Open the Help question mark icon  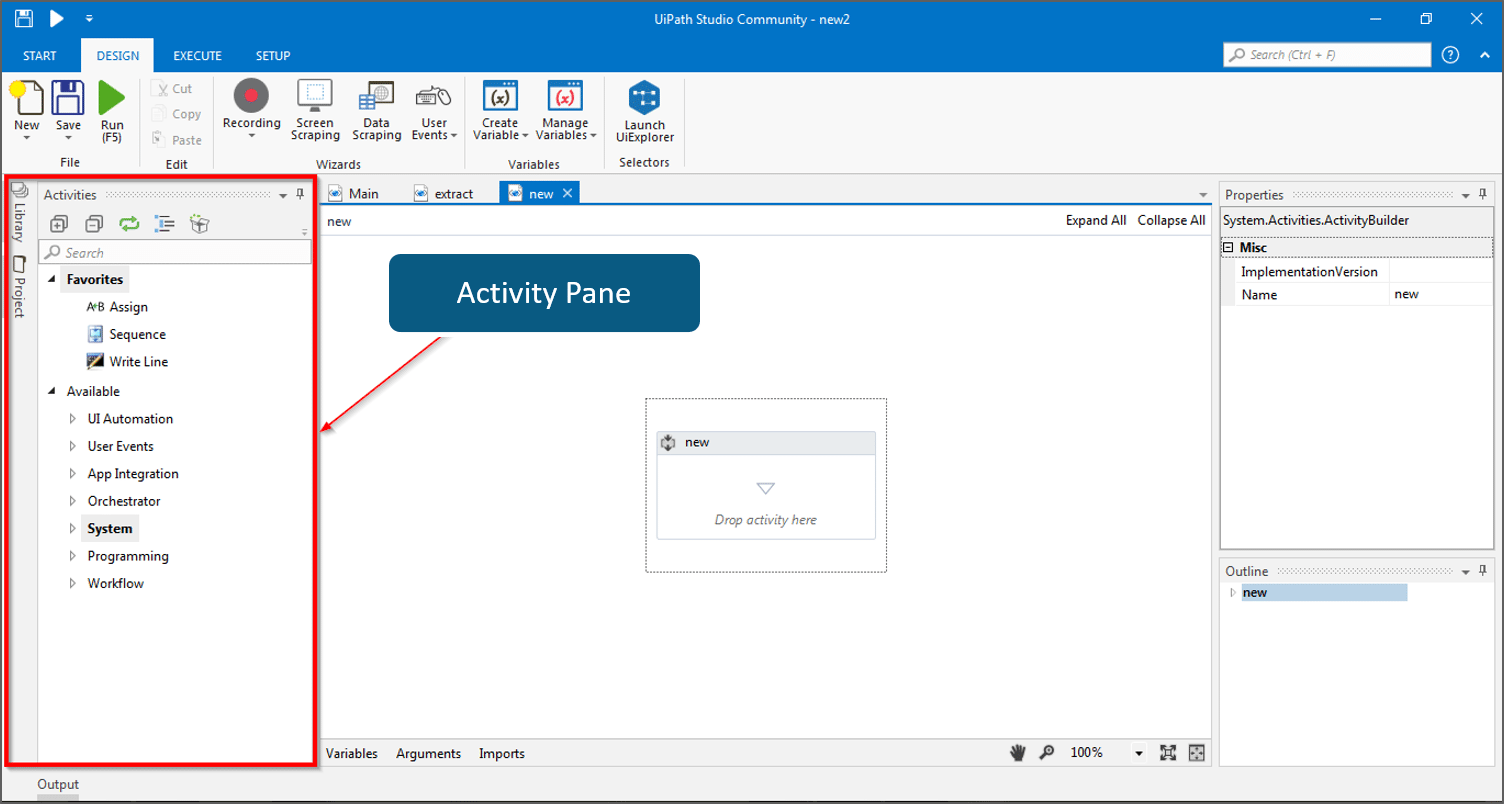point(1450,55)
